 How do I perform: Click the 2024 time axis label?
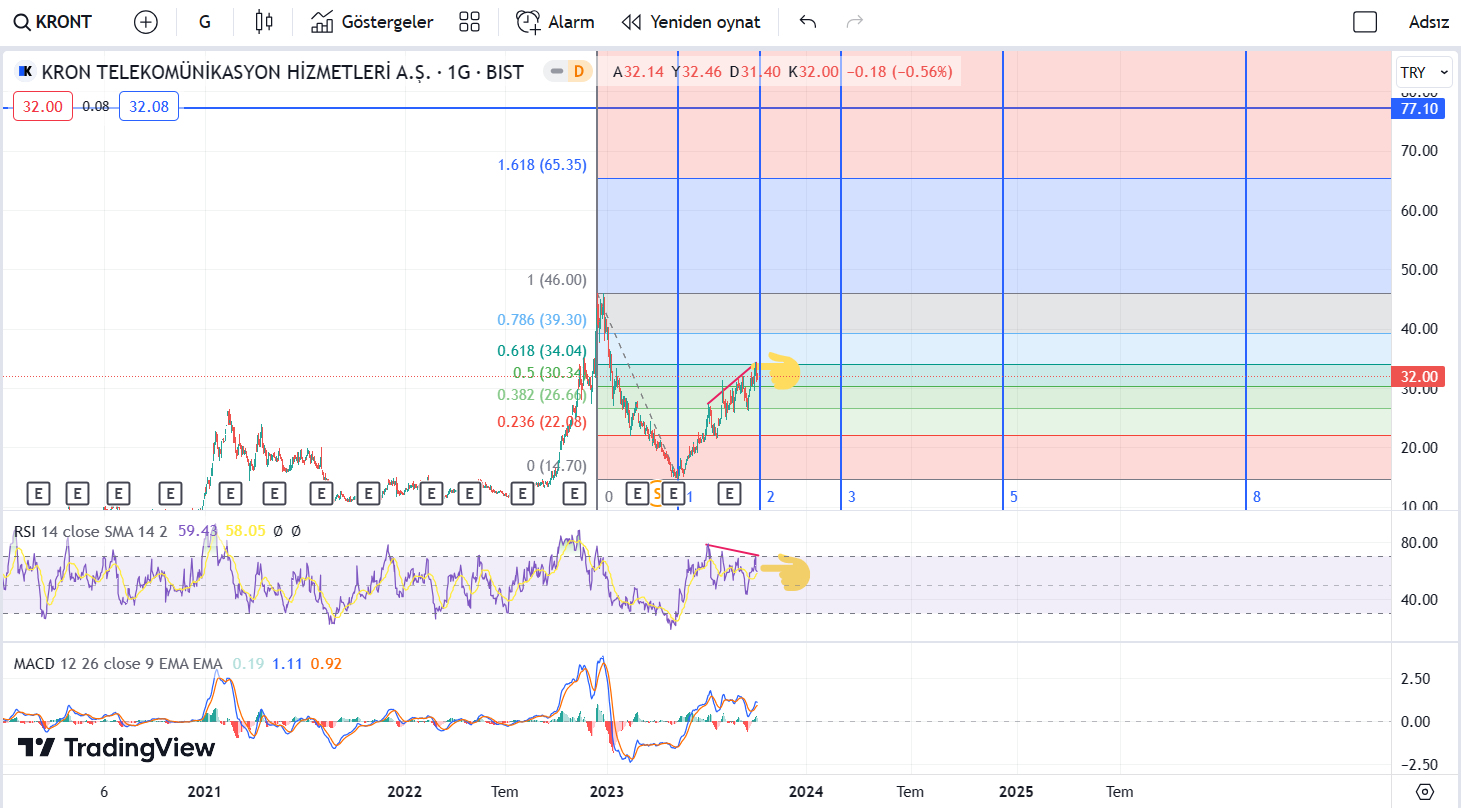pyautogui.click(x=806, y=792)
